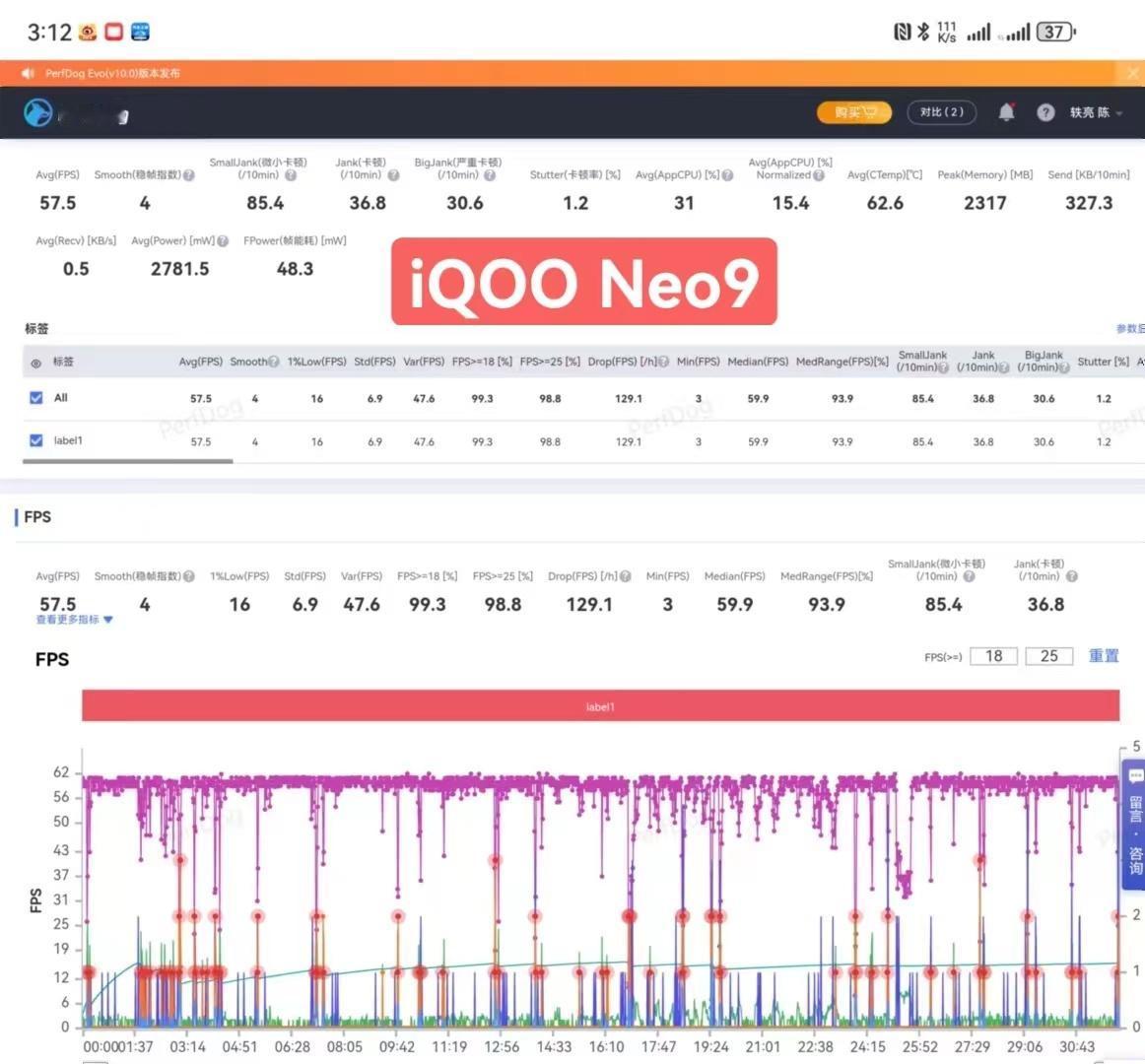The width and height of the screenshot is (1145, 1064).
Task: Open the compare (2) button
Action: click(x=941, y=112)
